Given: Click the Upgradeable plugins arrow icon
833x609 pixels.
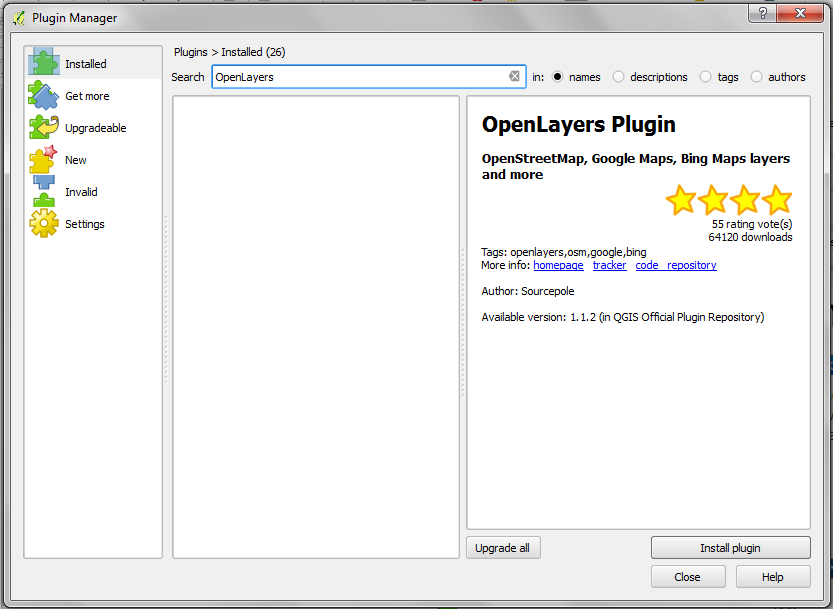Looking at the screenshot, I should tap(44, 128).
